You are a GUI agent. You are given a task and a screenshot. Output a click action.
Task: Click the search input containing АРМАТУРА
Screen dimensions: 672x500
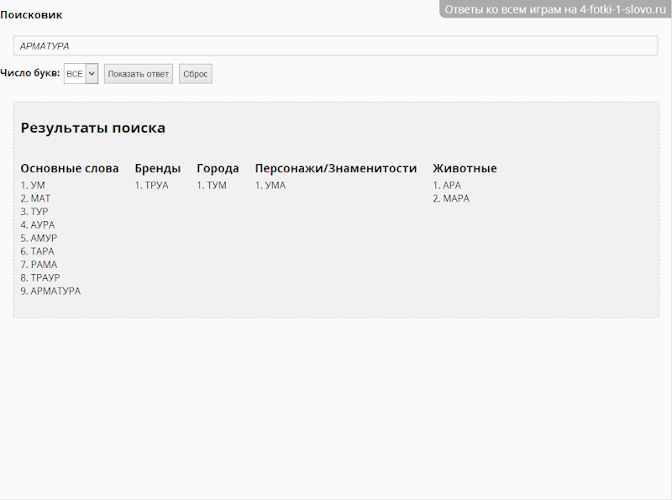click(336, 46)
